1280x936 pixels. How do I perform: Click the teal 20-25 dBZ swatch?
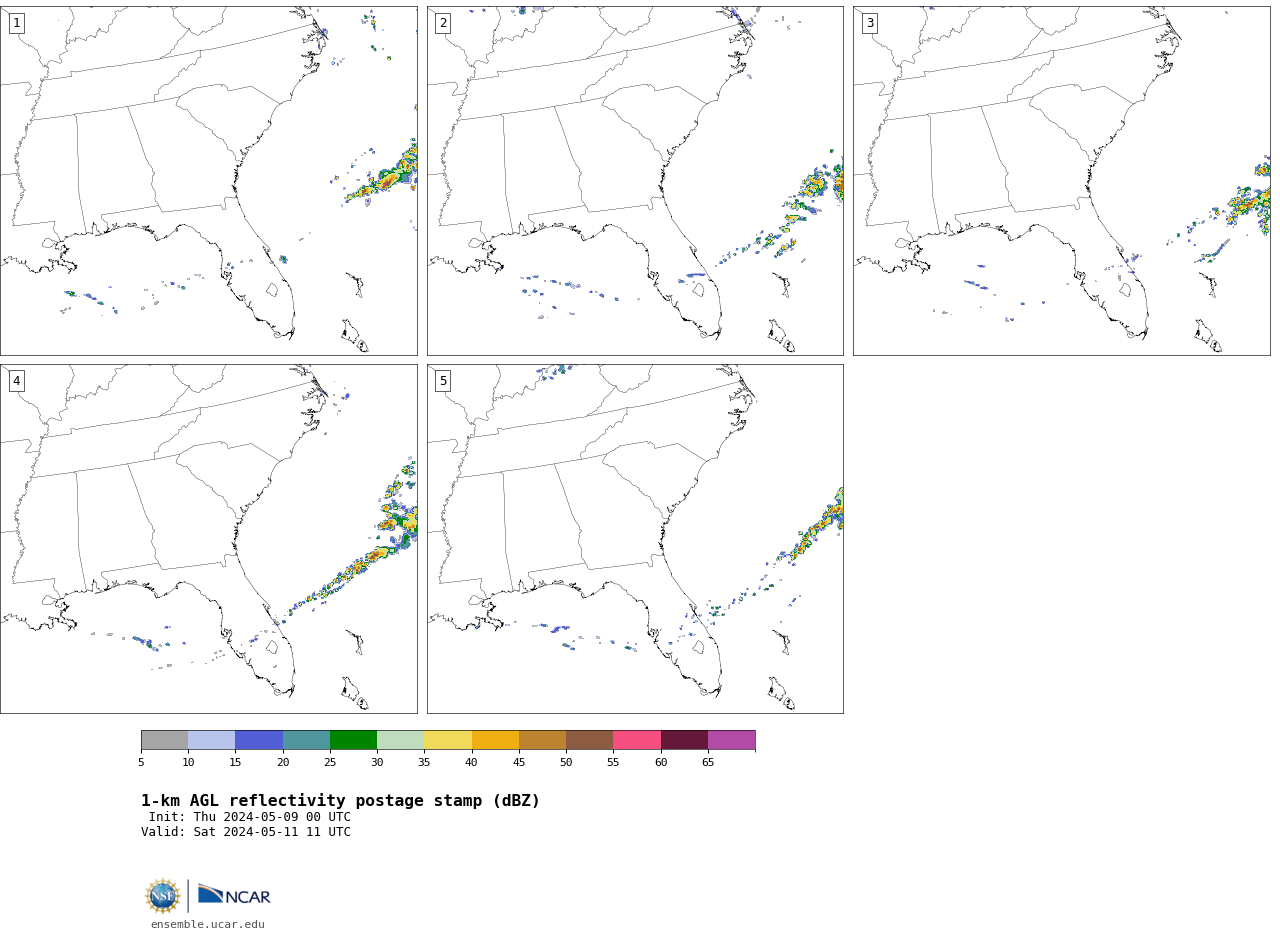point(306,740)
